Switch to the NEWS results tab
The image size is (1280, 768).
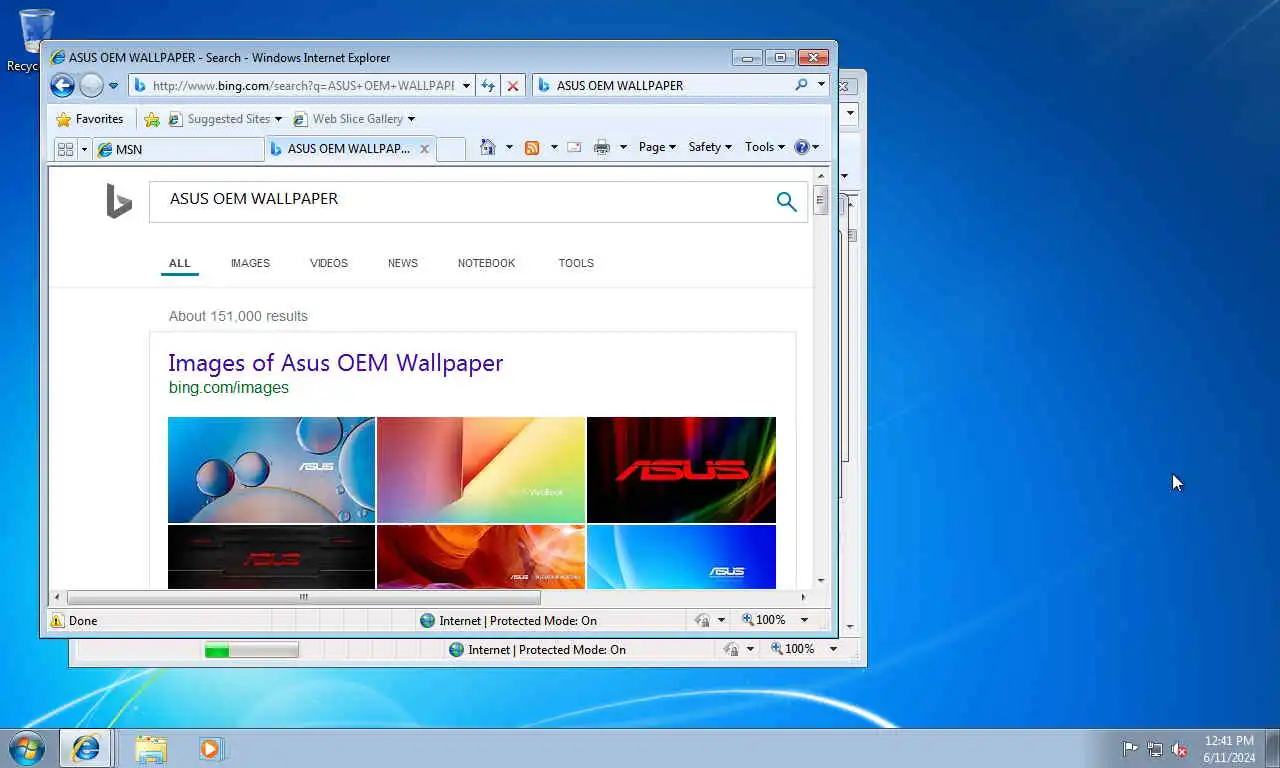point(403,264)
